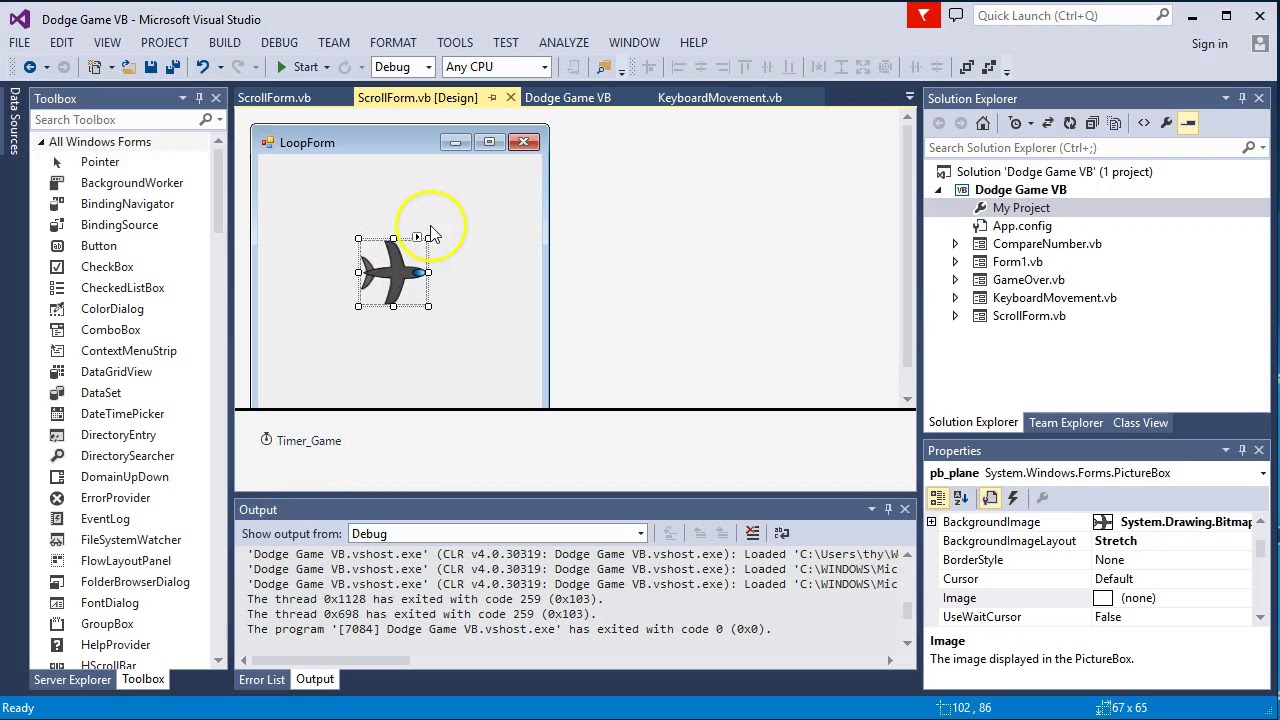Click the Save toolbar icon
This screenshot has width=1280, height=720.
tap(150, 67)
